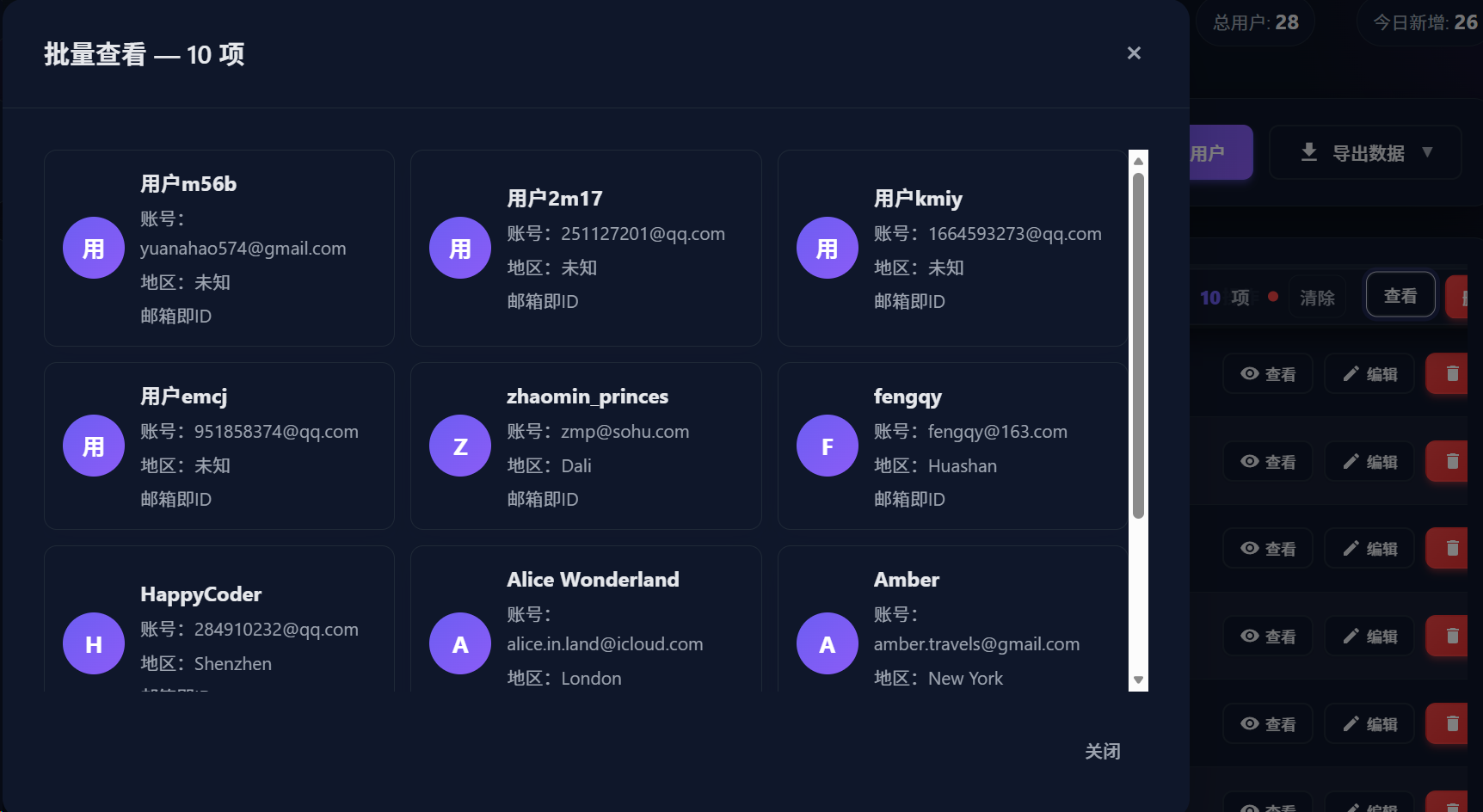Click the avatar of 用户emcj
The width and height of the screenshot is (1483, 812).
94,446
